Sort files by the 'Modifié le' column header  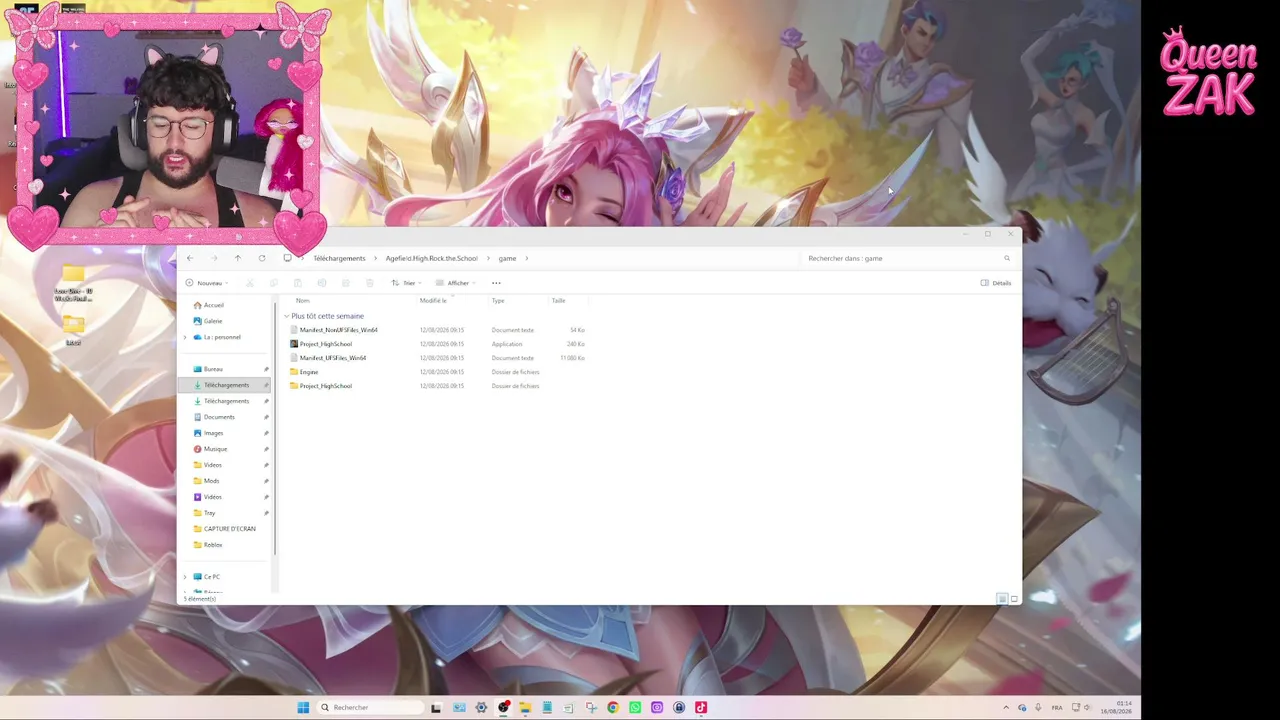tap(433, 300)
